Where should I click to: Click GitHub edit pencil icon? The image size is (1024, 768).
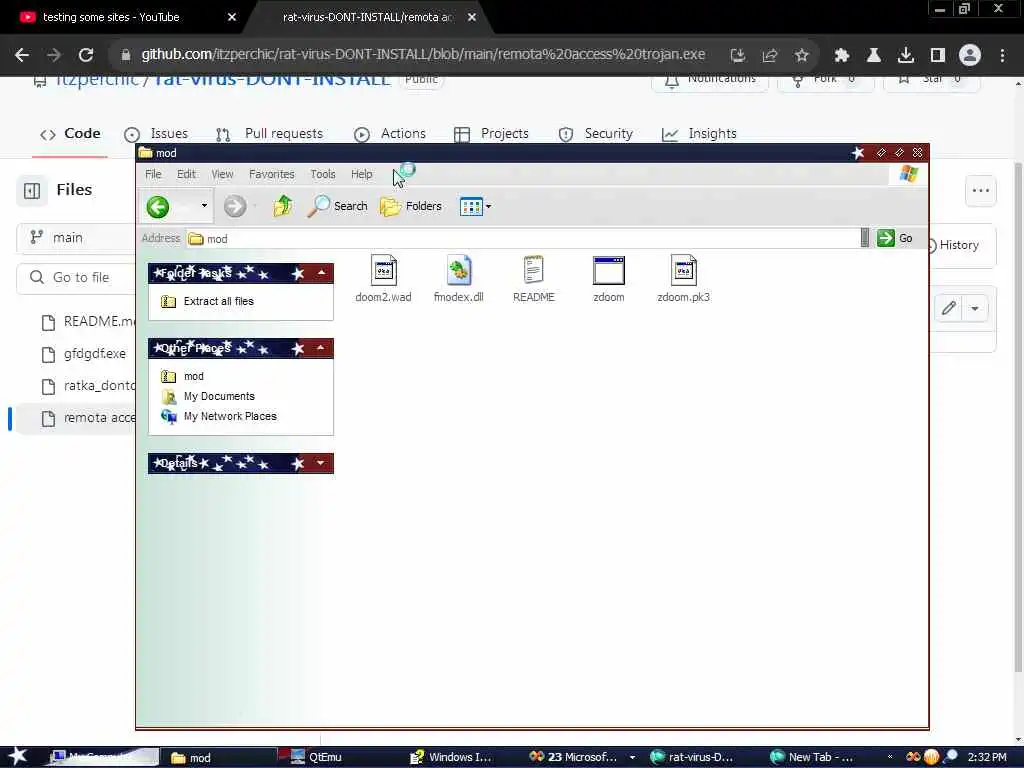tap(948, 308)
